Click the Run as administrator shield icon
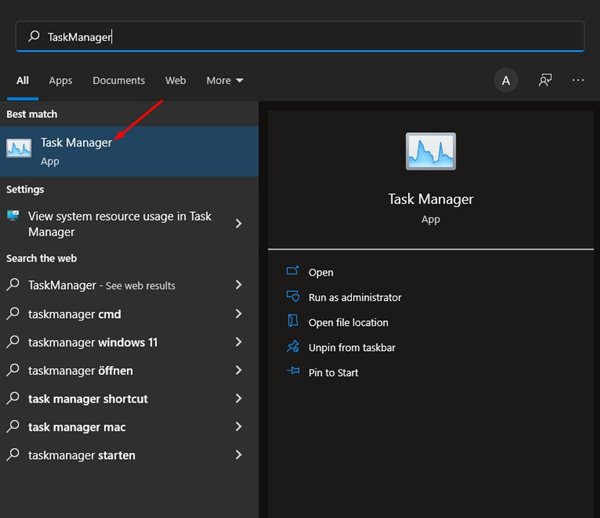Viewport: 600px width, 518px height. click(x=293, y=296)
